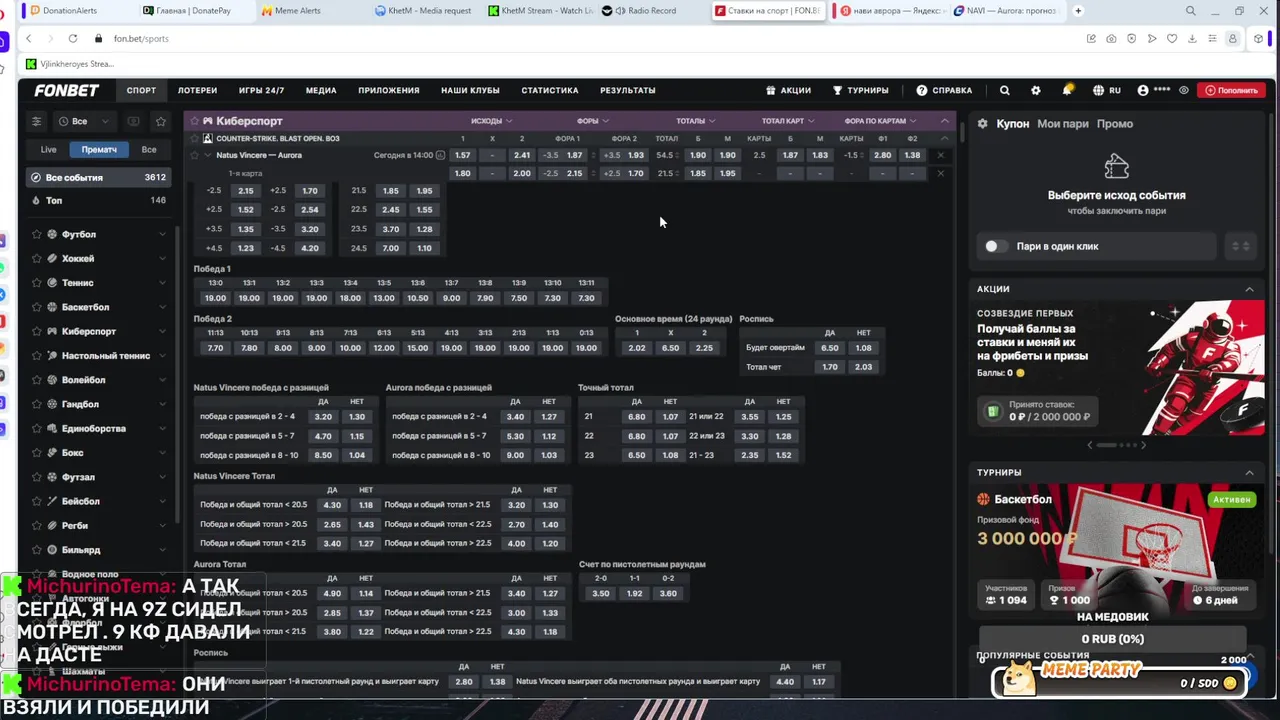
Task: Open the Исходы column dropdown
Action: (x=493, y=121)
